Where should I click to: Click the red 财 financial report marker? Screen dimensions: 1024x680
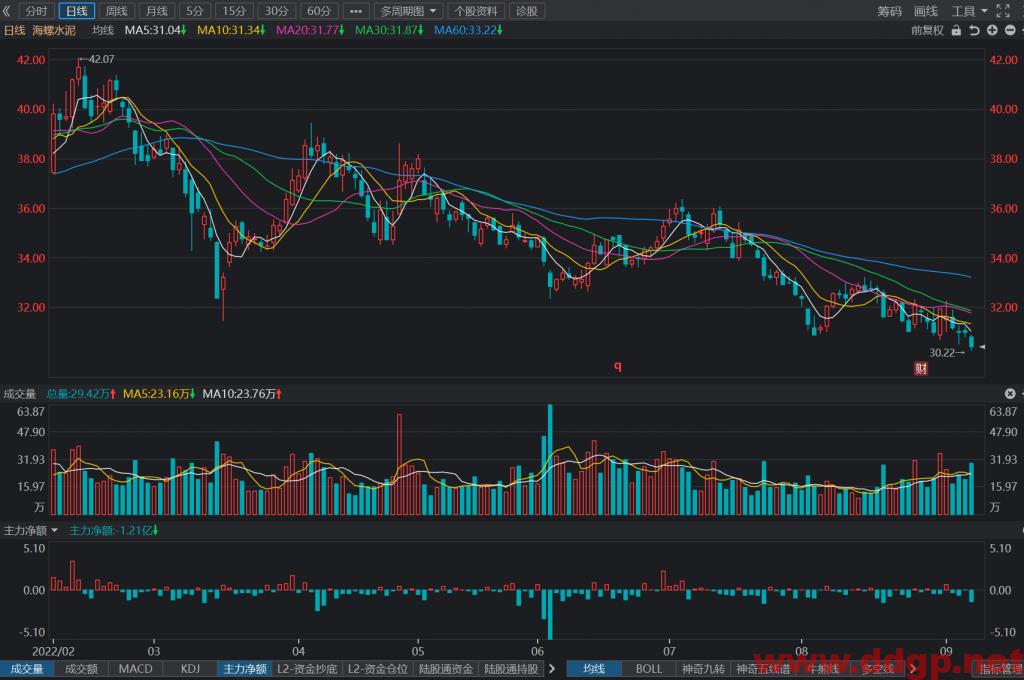pos(921,368)
